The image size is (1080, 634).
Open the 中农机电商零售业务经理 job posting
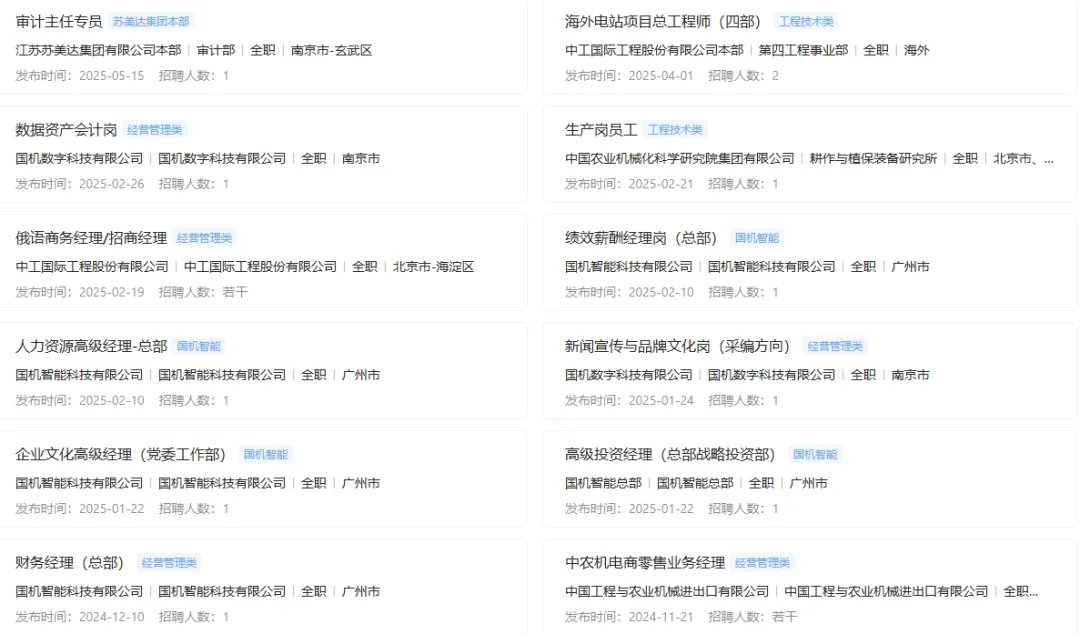pos(645,562)
